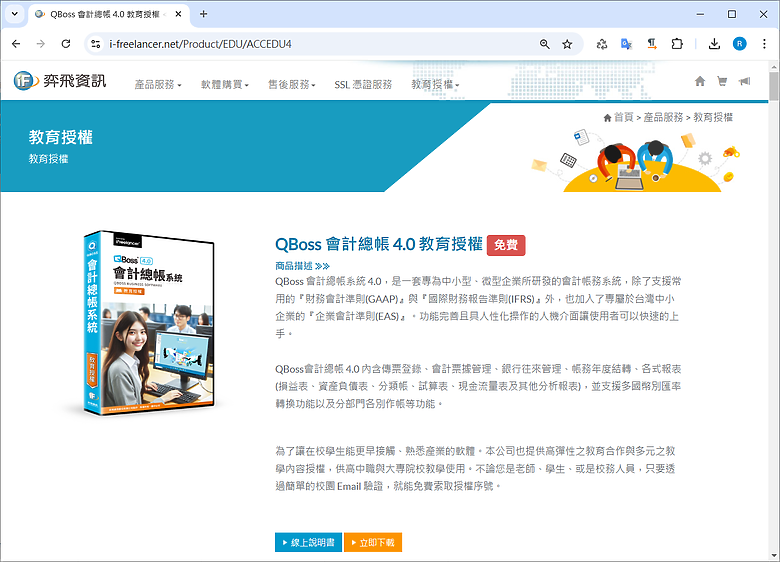Click the megaphone announcements icon
This screenshot has height=562, width=780.
click(744, 81)
